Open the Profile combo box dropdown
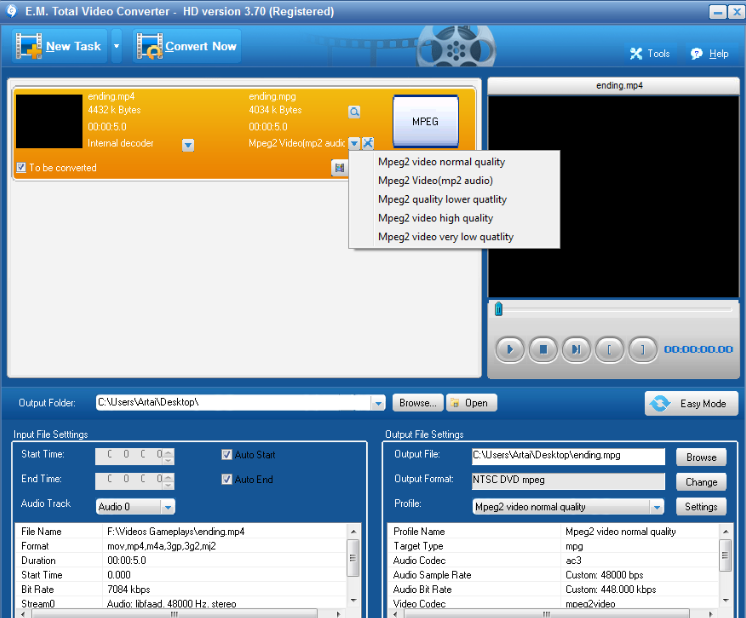The width and height of the screenshot is (746, 618). 657,507
